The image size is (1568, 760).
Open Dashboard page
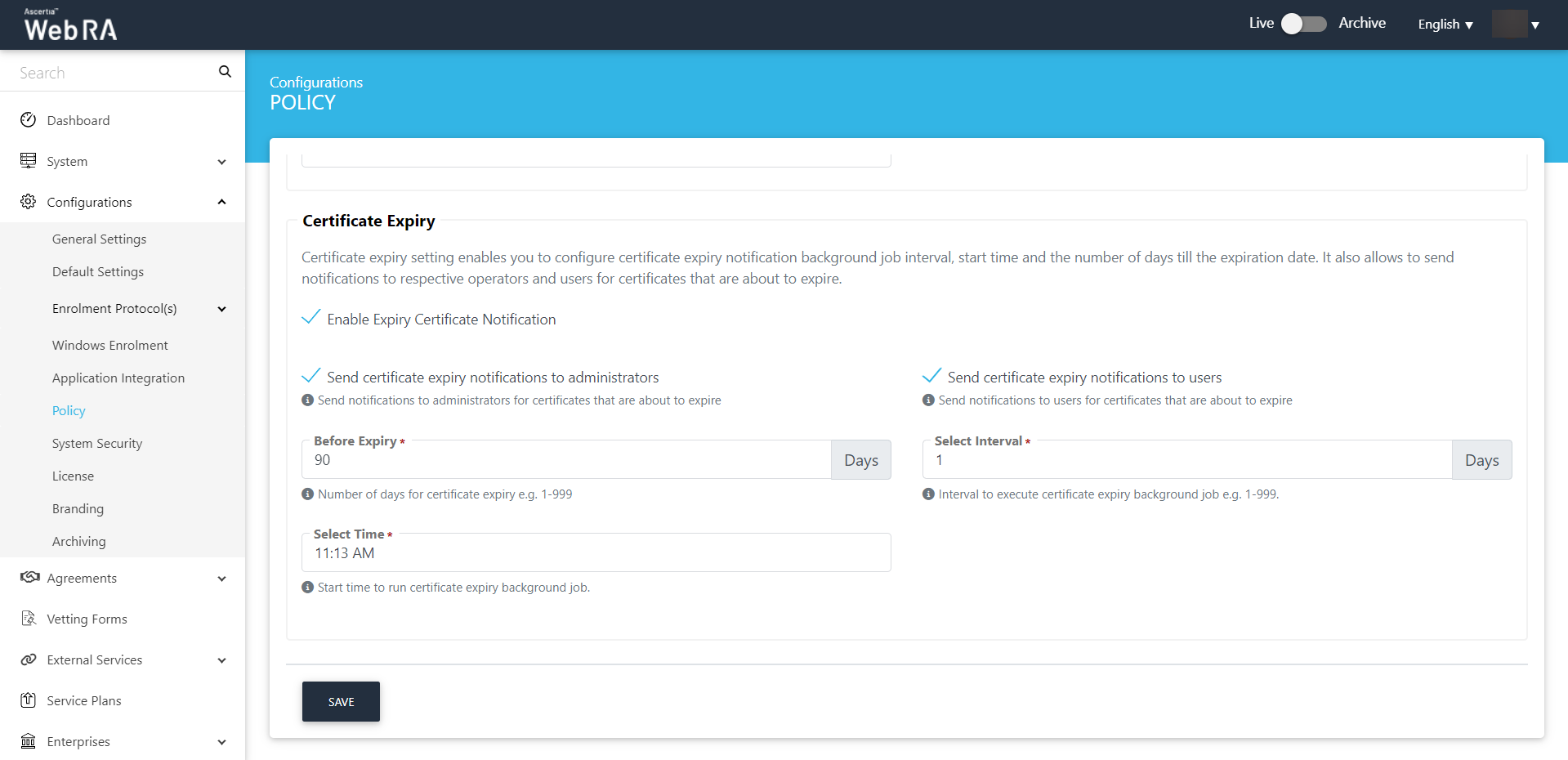(x=78, y=120)
